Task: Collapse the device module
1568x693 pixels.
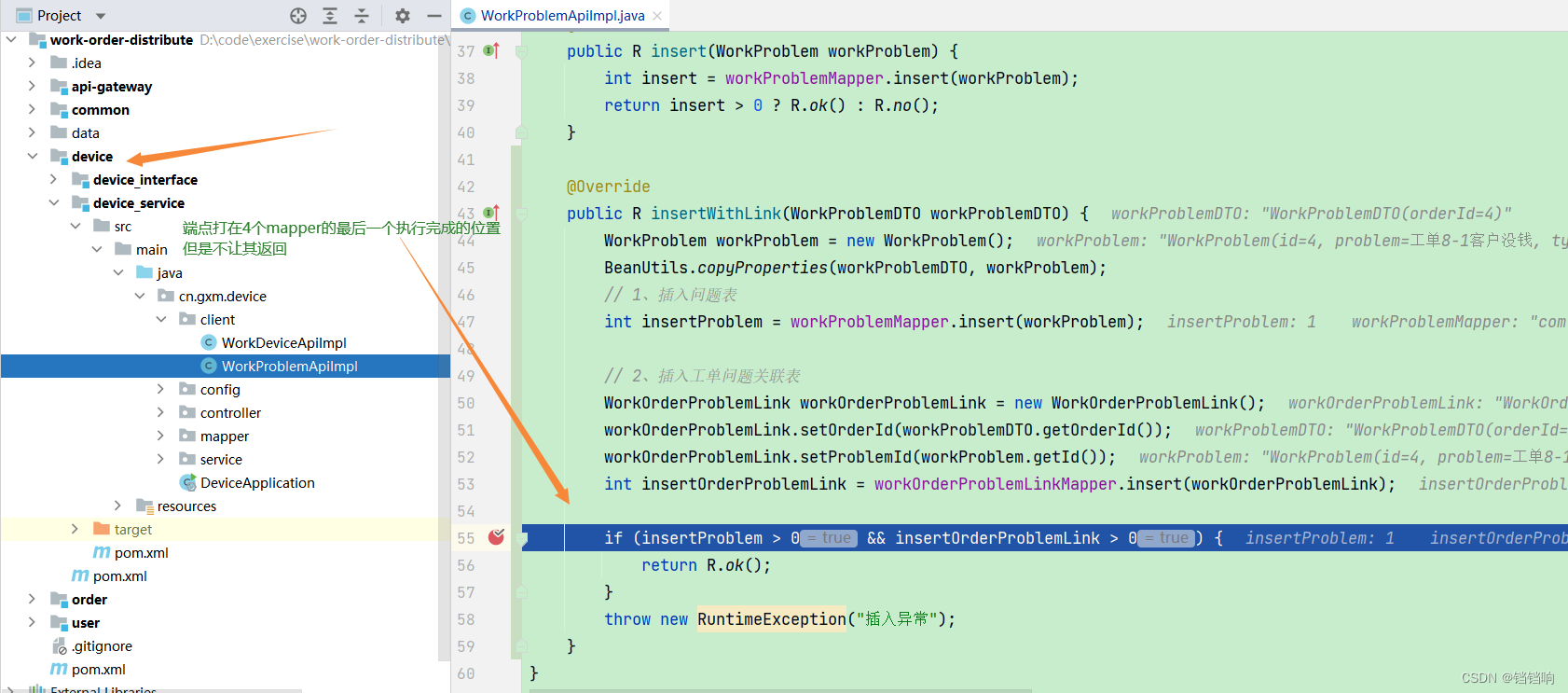Action: (33, 156)
